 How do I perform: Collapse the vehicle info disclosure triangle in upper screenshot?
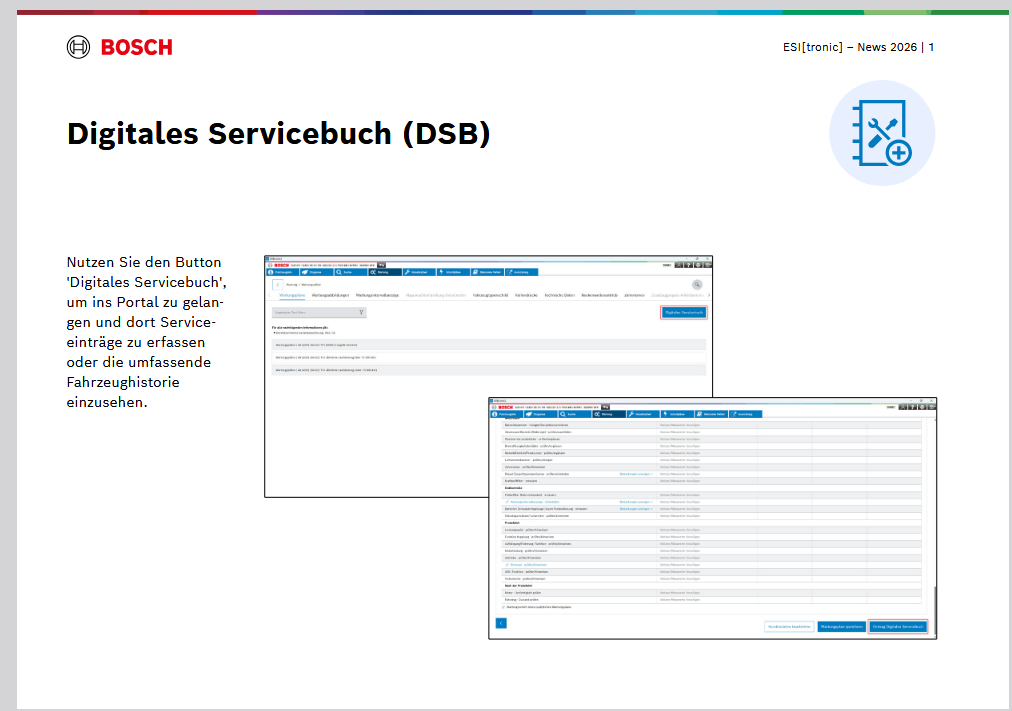[274, 332]
